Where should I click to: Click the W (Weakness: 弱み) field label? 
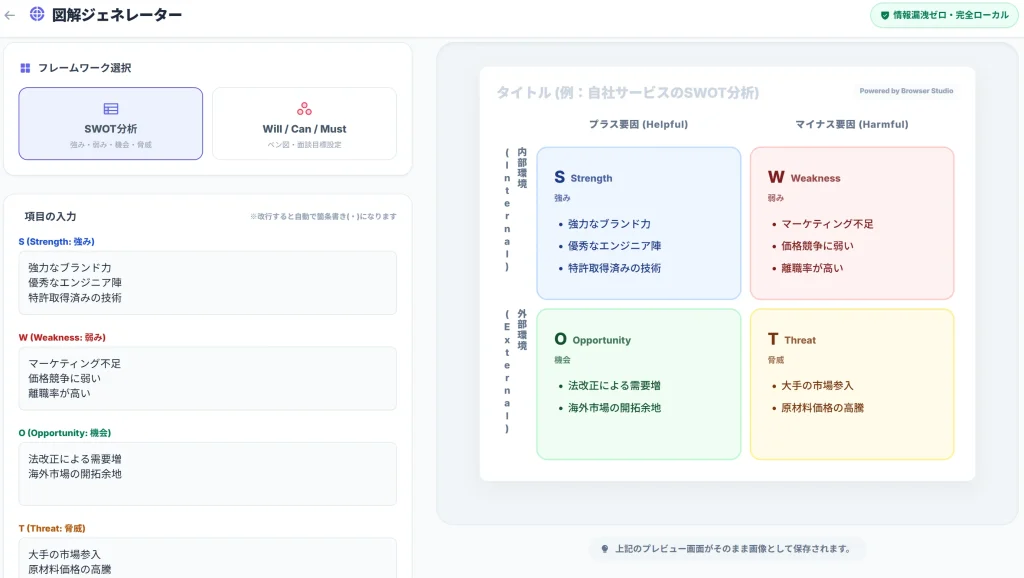[x=62, y=338]
